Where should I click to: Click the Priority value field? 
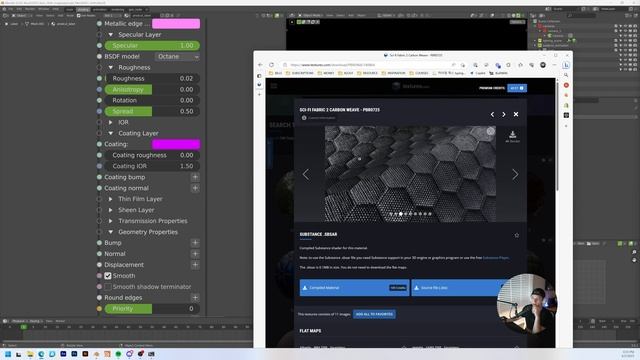click(x=152, y=309)
